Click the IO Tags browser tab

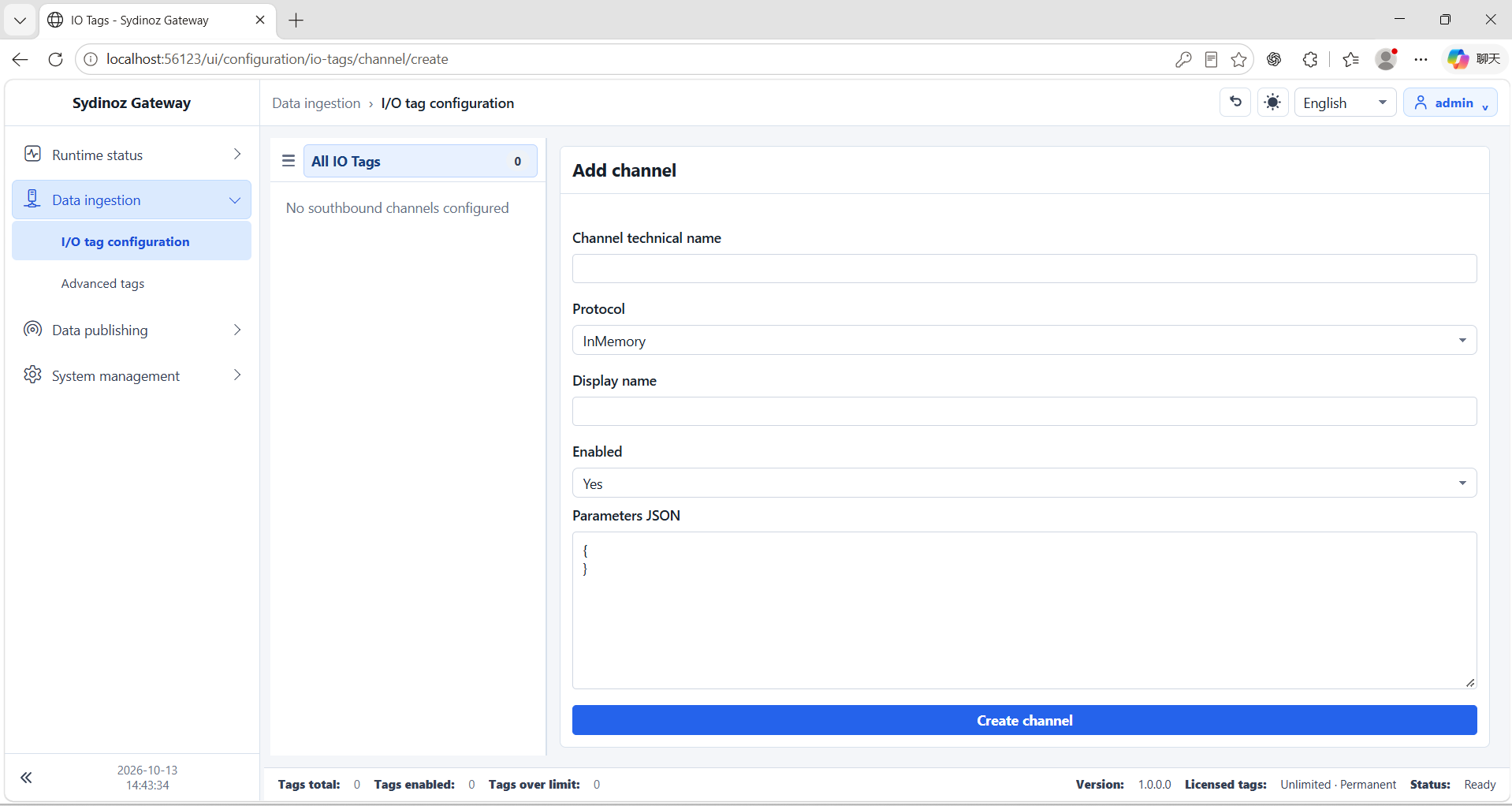tap(158, 21)
